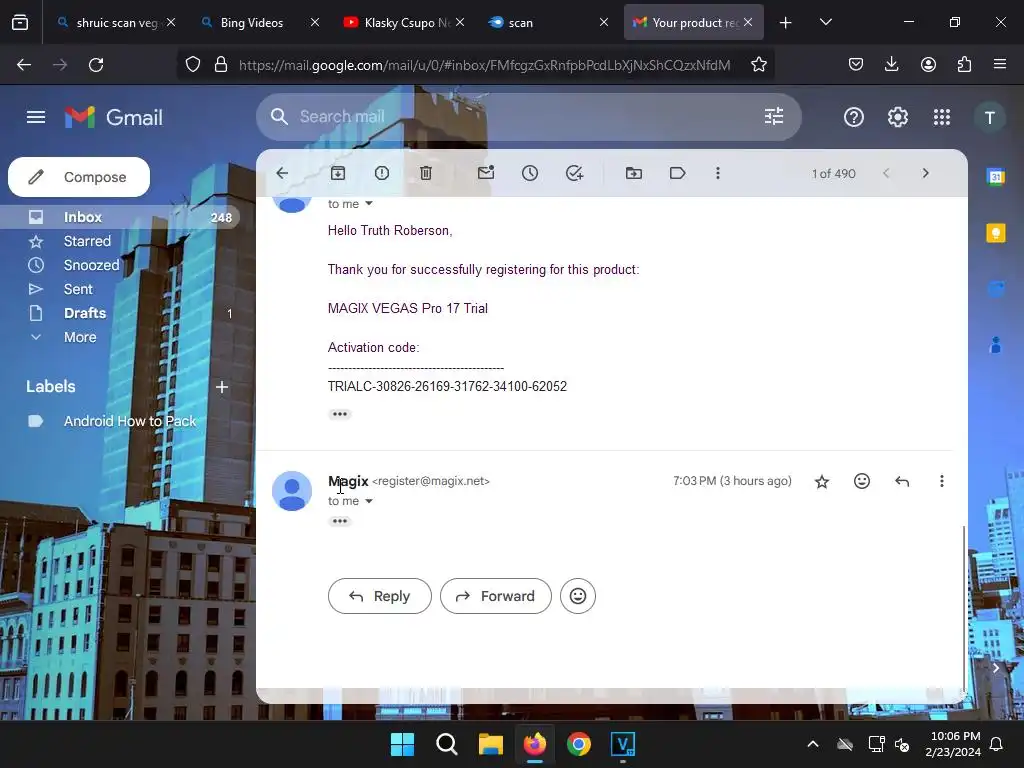This screenshot has height=768, width=1024.
Task: Open Google Keep side panel
Action: [996, 233]
